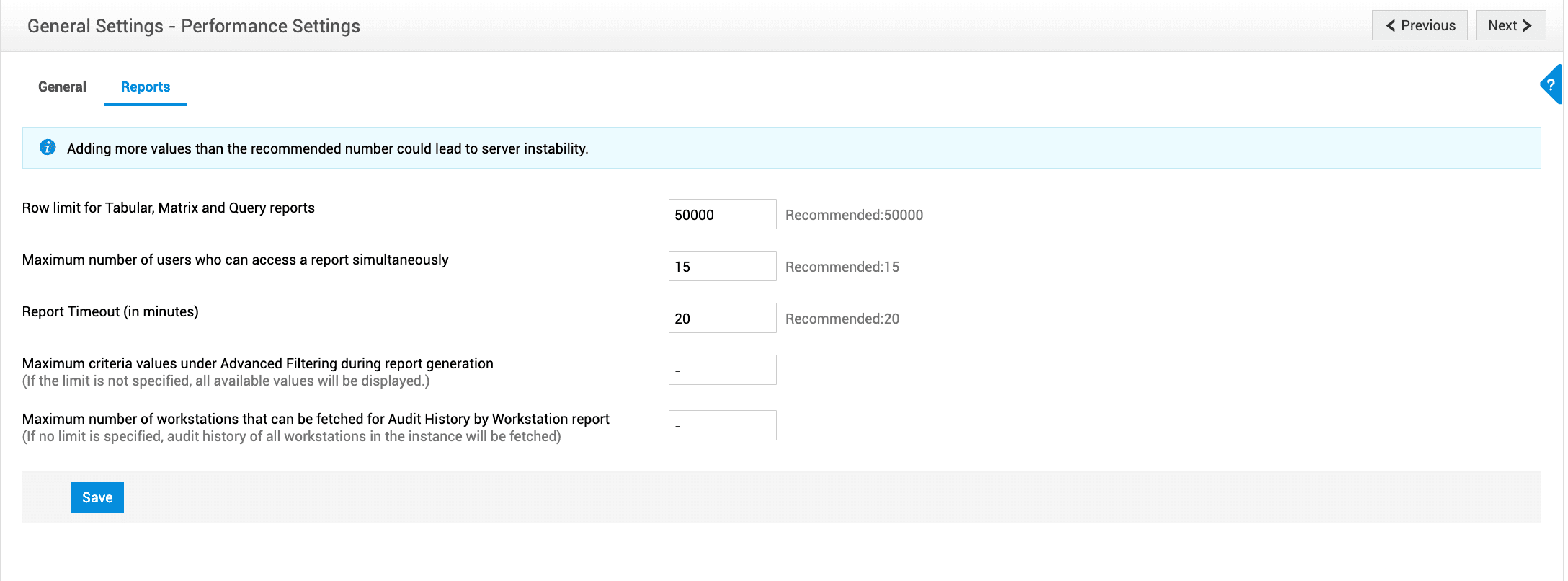This screenshot has width=1568, height=581.
Task: Click the Report Timeout (in minutes) label
Action: click(110, 311)
